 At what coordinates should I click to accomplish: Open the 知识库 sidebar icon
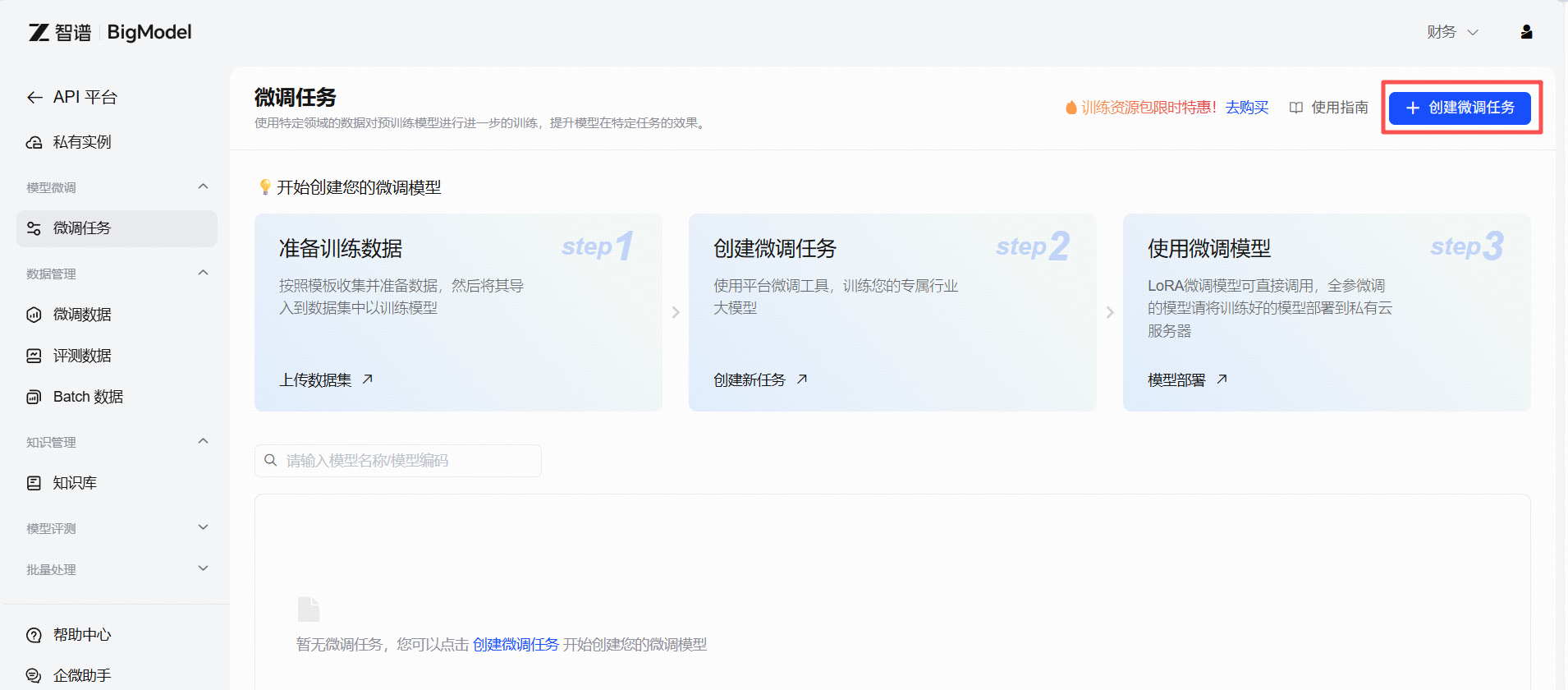click(x=34, y=483)
